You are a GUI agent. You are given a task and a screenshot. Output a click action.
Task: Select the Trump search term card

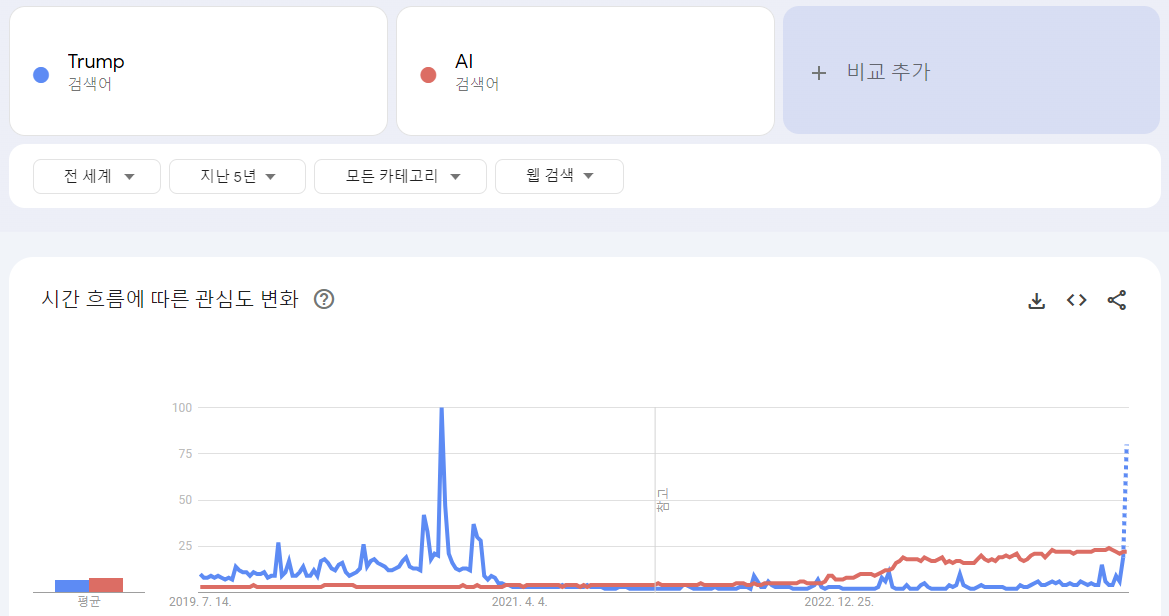coord(198,71)
